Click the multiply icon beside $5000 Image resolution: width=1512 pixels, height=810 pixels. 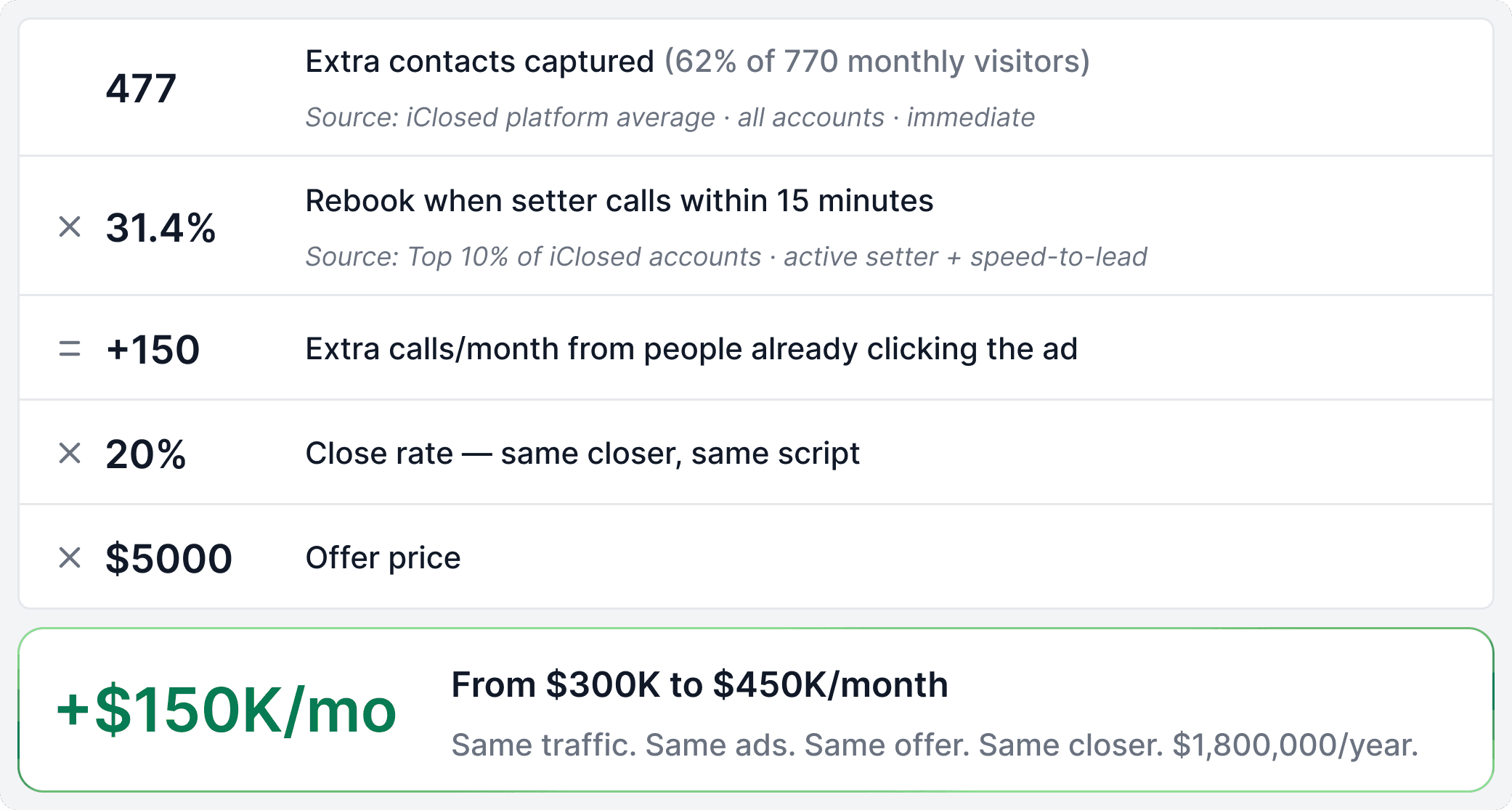(70, 558)
